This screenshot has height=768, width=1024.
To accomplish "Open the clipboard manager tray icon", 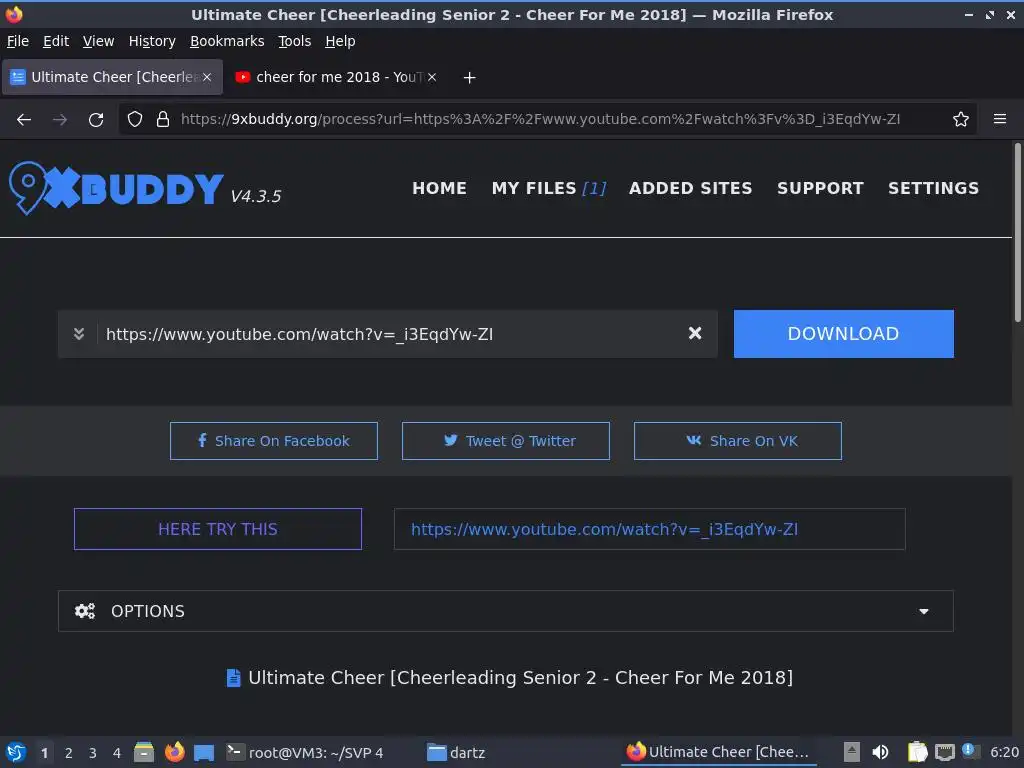I will click(x=918, y=752).
